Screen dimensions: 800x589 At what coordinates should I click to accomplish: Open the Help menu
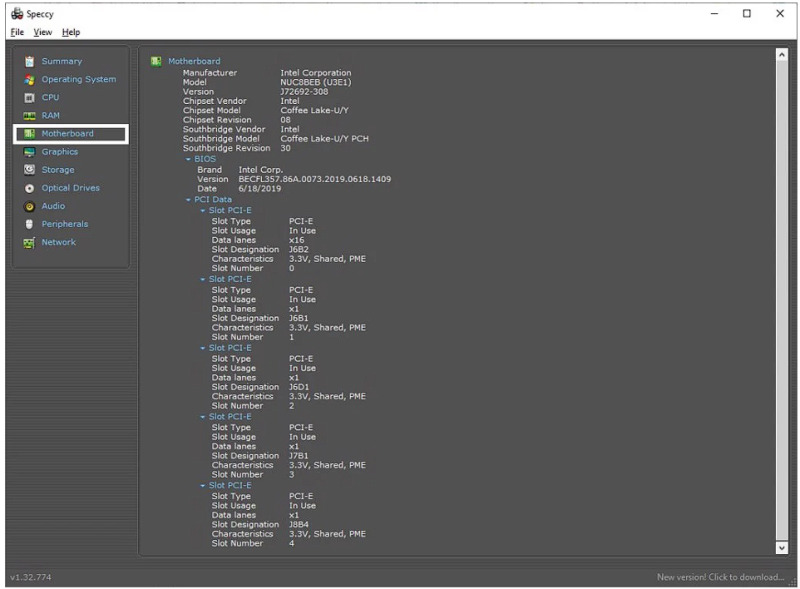point(71,32)
